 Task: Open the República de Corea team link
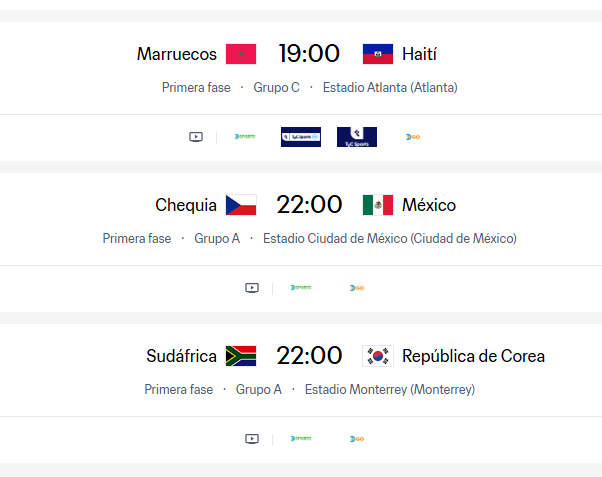tap(473, 356)
